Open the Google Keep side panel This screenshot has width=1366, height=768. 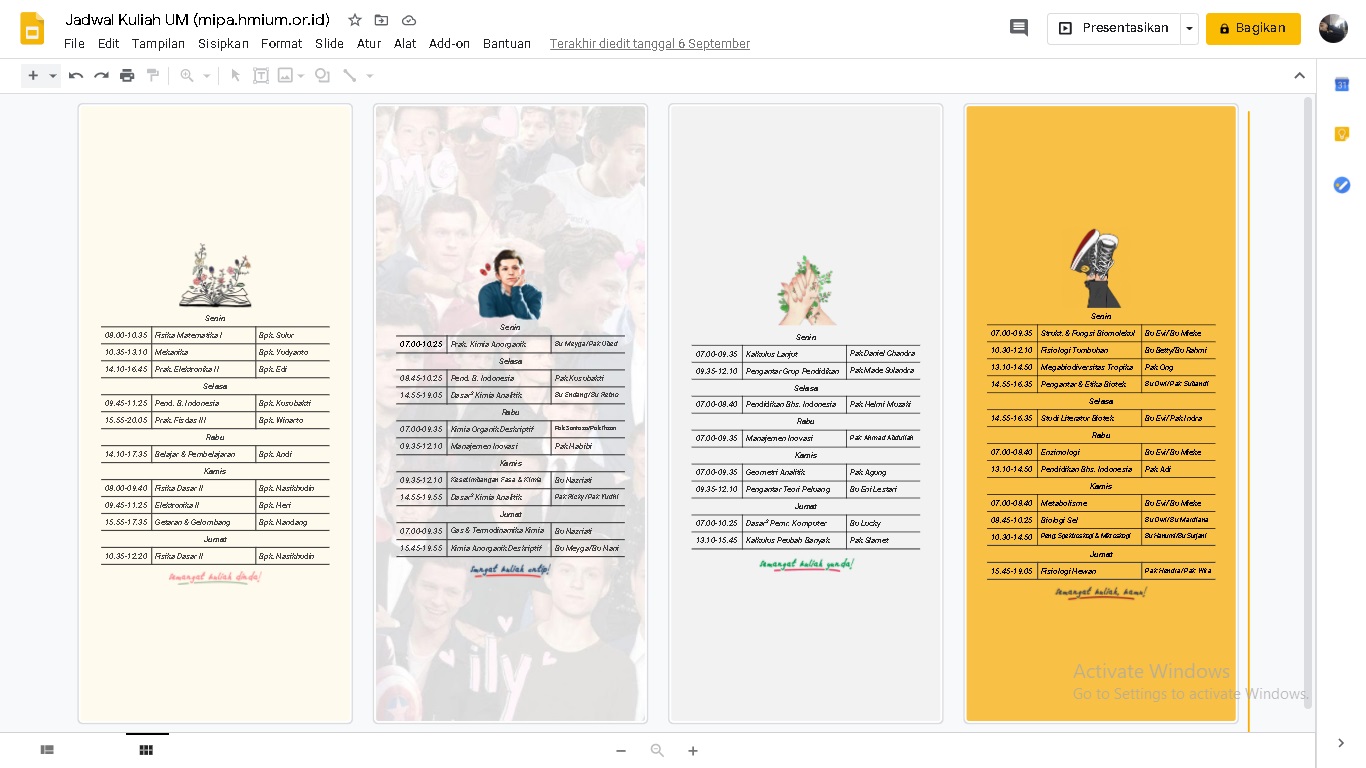[x=1341, y=133]
